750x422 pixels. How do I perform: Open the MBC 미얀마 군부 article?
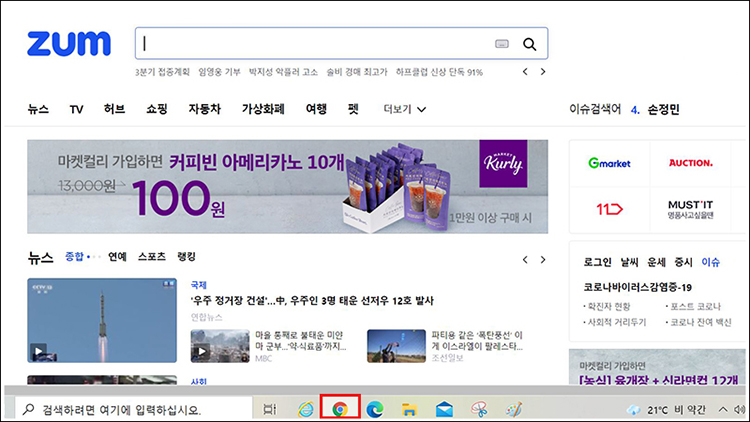pos(300,341)
